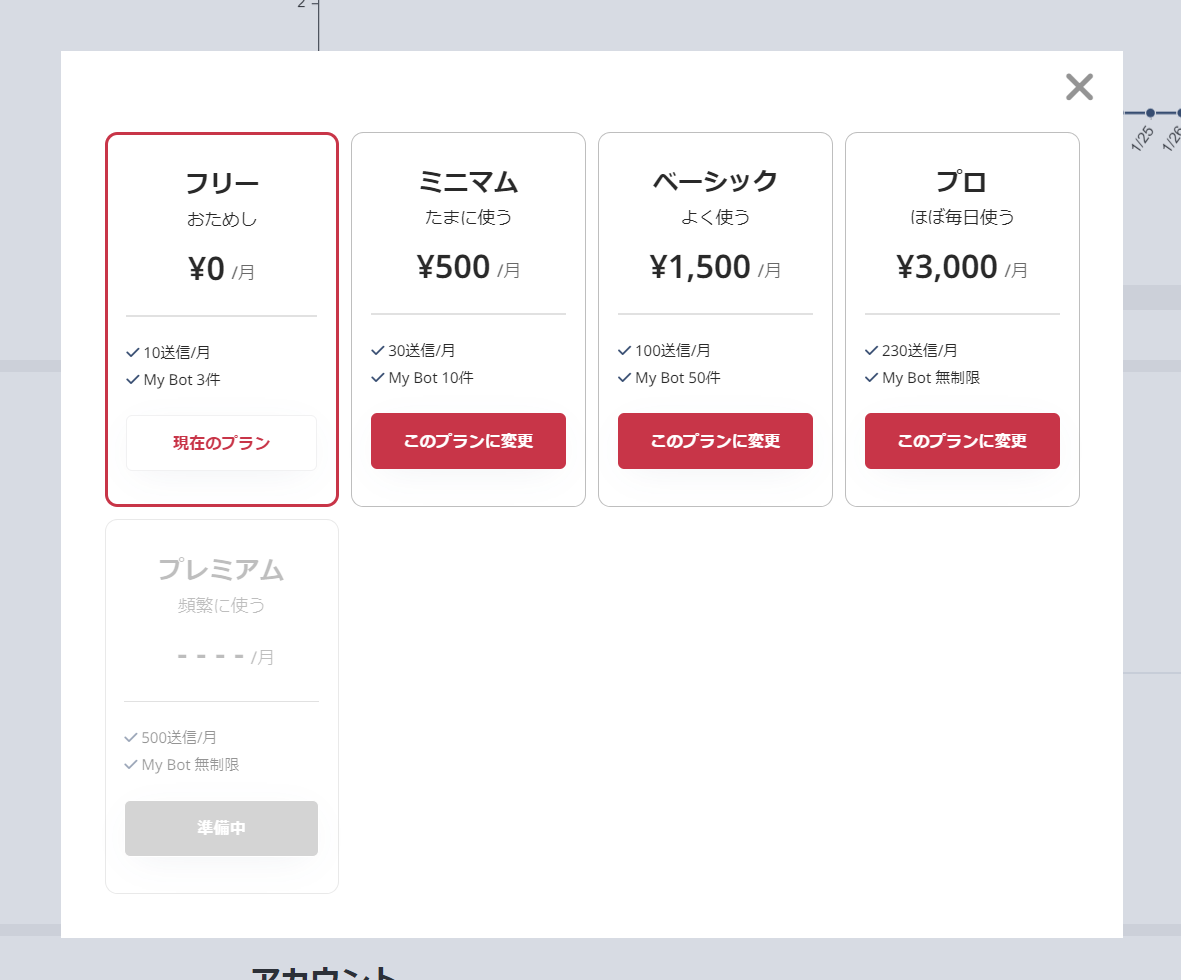
Task: Click the disabled 準備中 button
Action: click(x=221, y=828)
